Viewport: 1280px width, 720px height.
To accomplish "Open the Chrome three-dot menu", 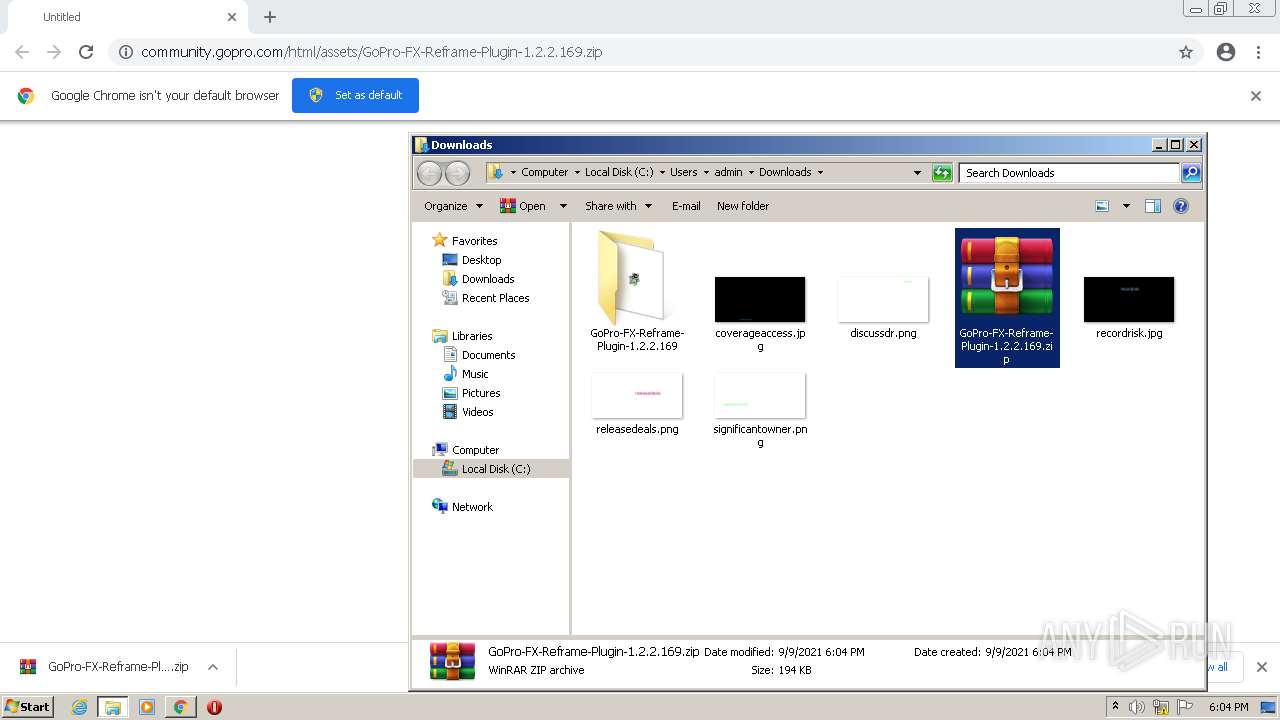I will point(1259,52).
